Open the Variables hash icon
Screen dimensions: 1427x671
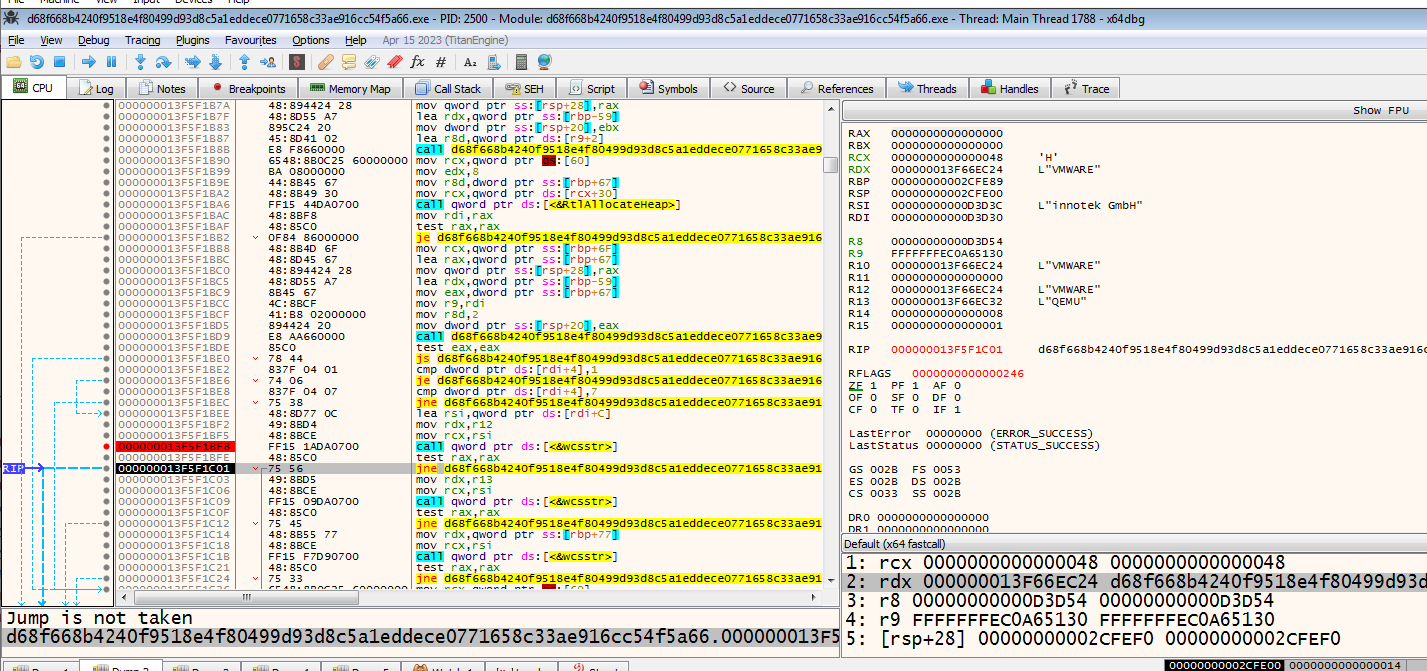tap(441, 62)
